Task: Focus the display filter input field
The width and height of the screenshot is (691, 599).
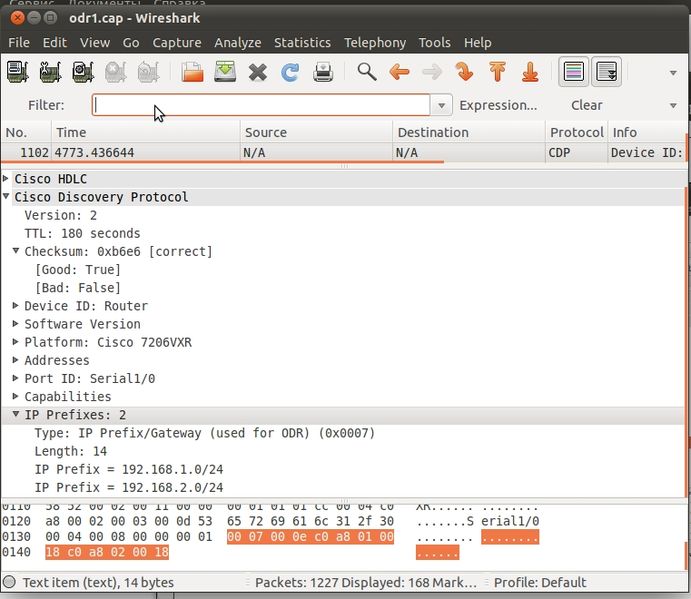Action: point(261,105)
